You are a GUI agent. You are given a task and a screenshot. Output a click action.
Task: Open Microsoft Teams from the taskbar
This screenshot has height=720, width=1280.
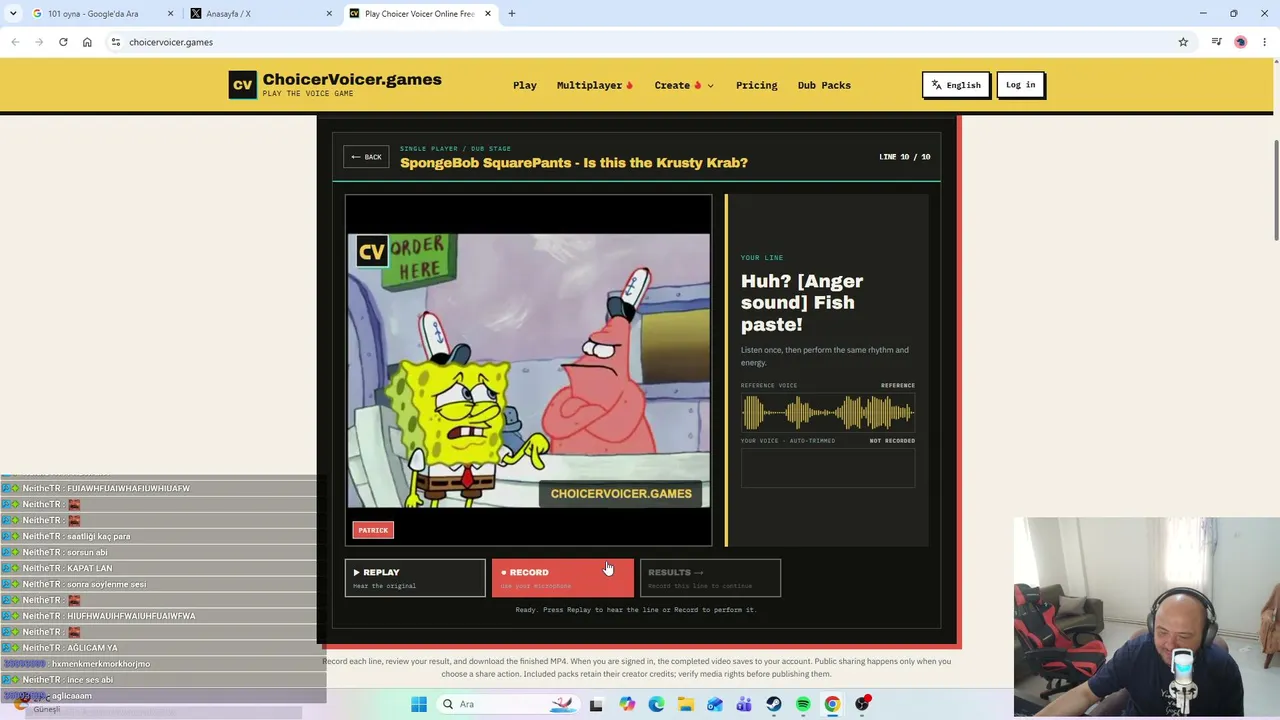pyautogui.click(x=744, y=704)
